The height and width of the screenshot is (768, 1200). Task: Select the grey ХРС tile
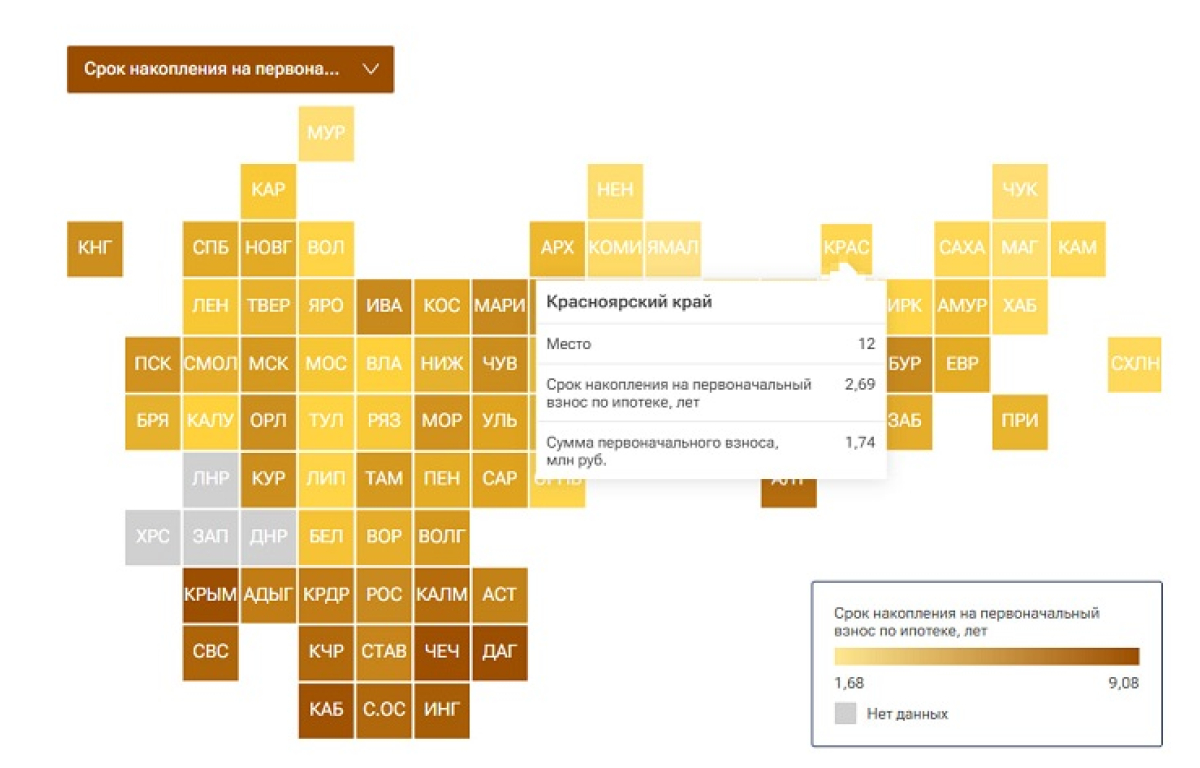[153, 537]
